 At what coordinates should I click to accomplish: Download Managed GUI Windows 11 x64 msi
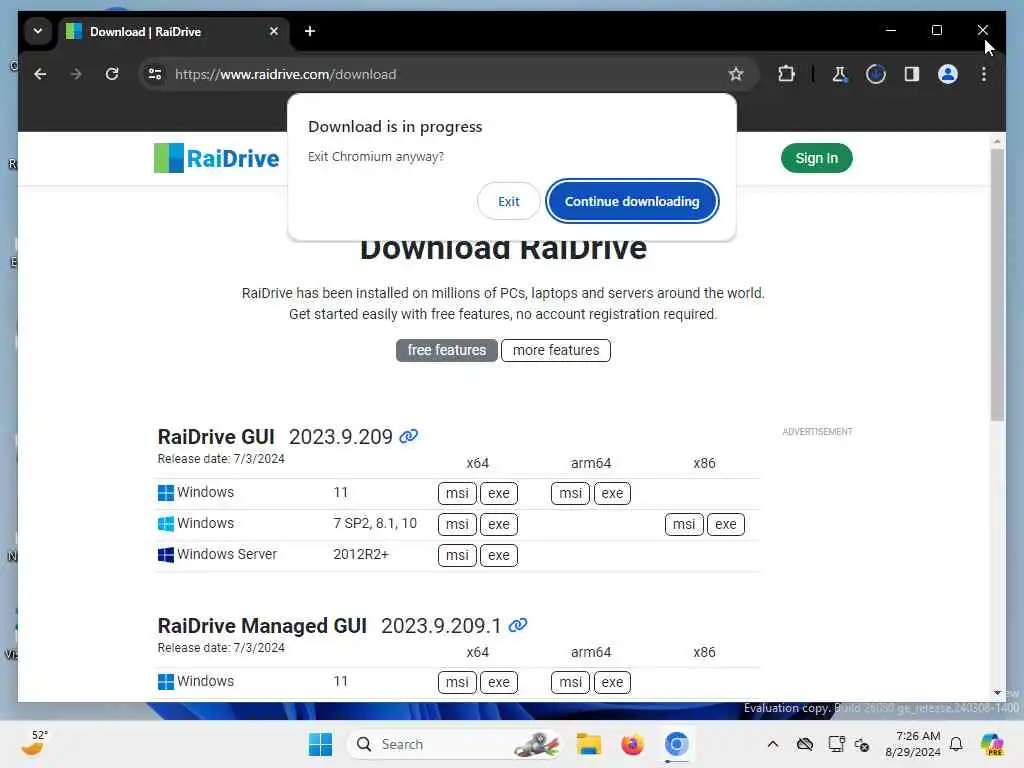click(x=457, y=682)
